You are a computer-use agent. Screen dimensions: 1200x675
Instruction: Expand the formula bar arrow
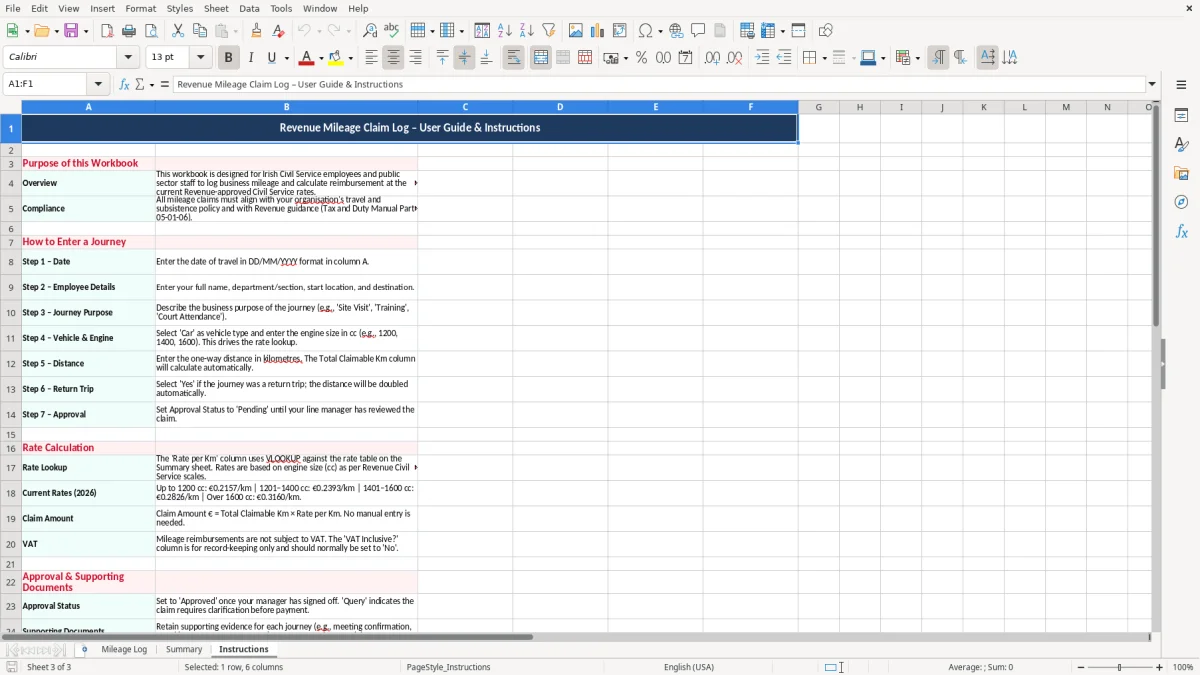coord(1152,84)
